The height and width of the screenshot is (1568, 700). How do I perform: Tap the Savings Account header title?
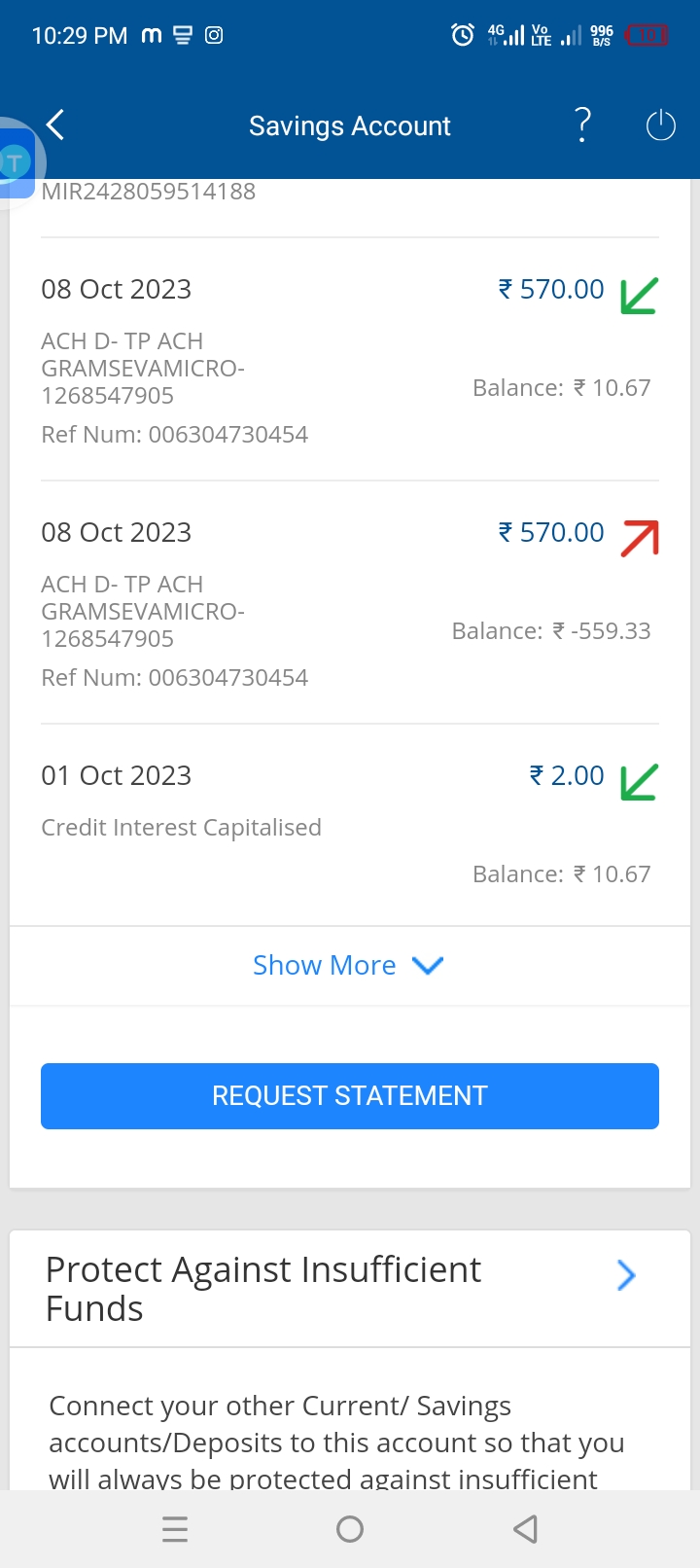click(x=350, y=126)
